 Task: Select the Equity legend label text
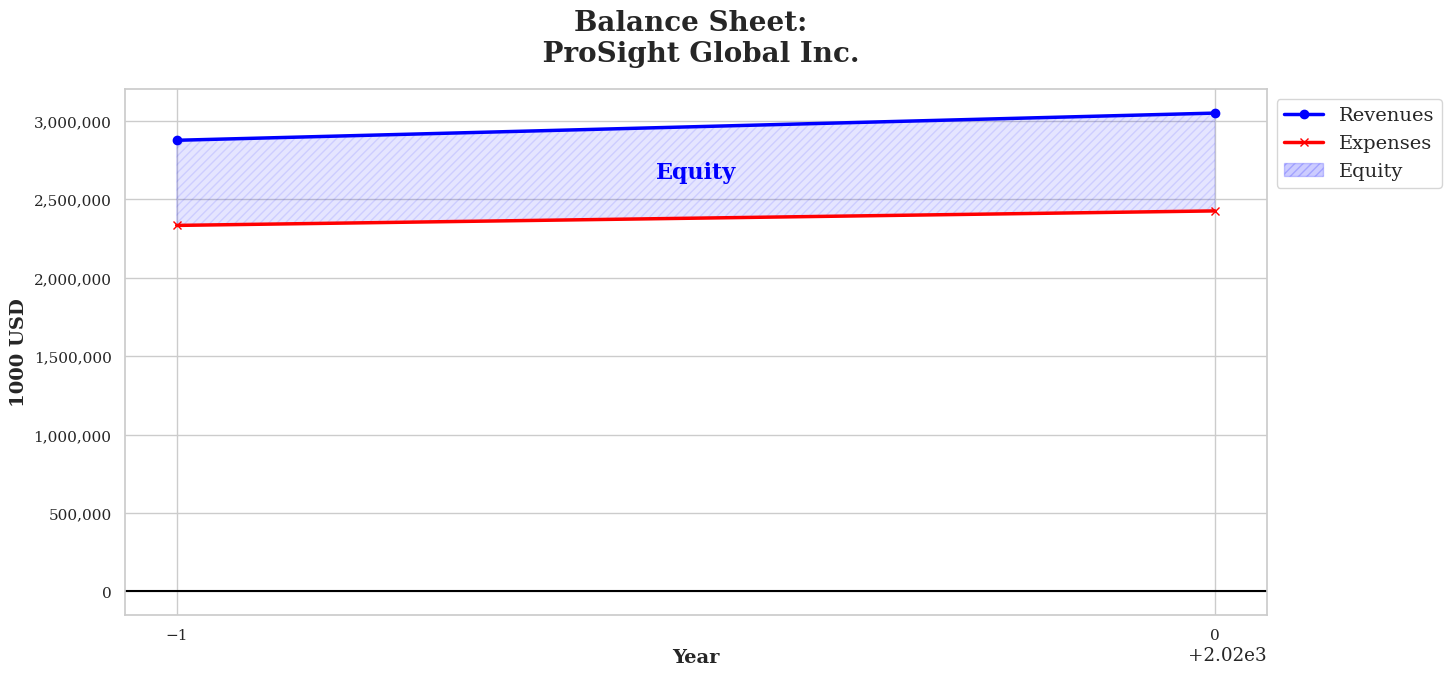pos(1370,171)
